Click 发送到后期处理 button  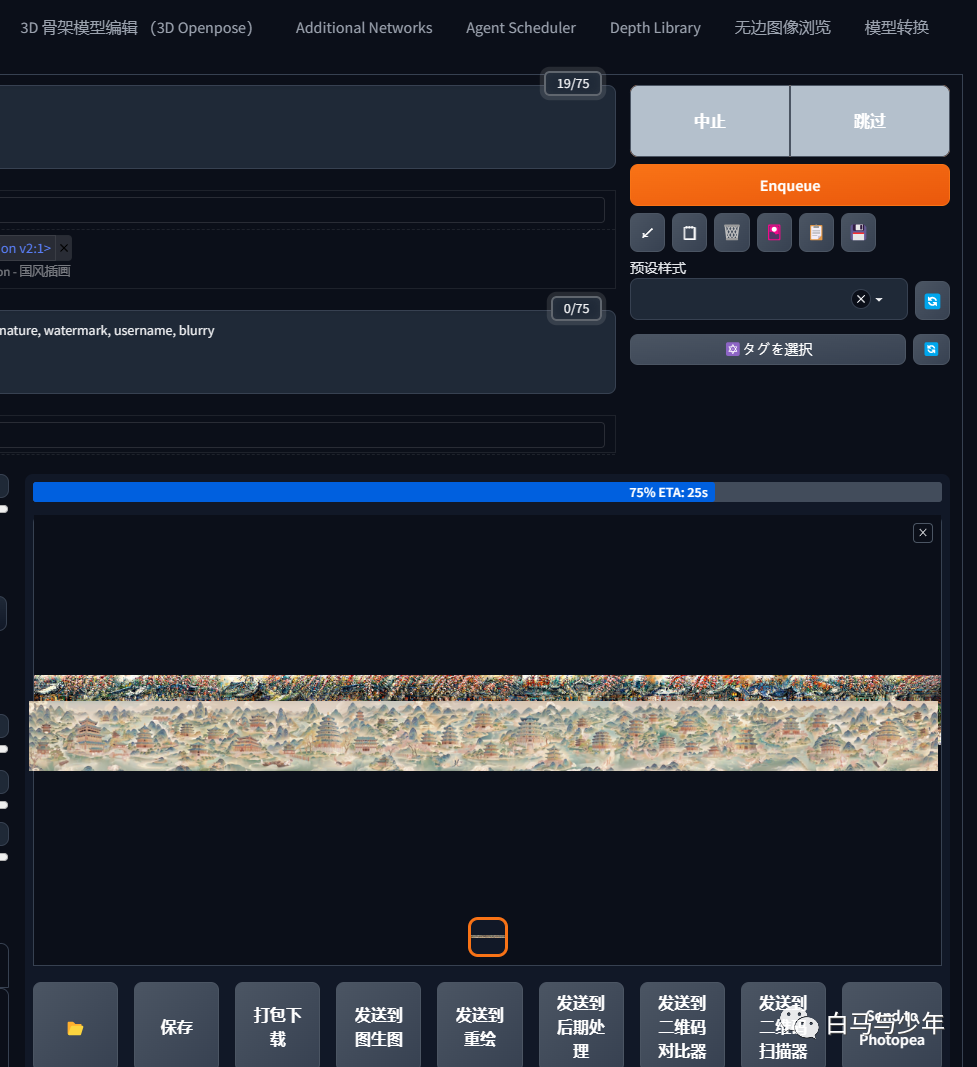point(581,1027)
